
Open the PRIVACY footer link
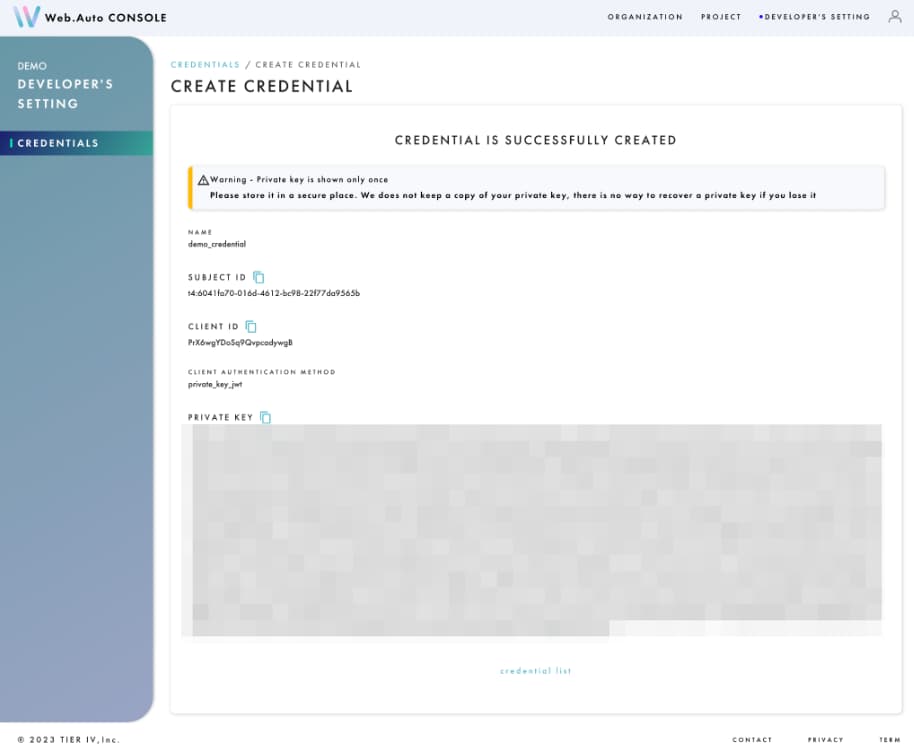click(825, 740)
